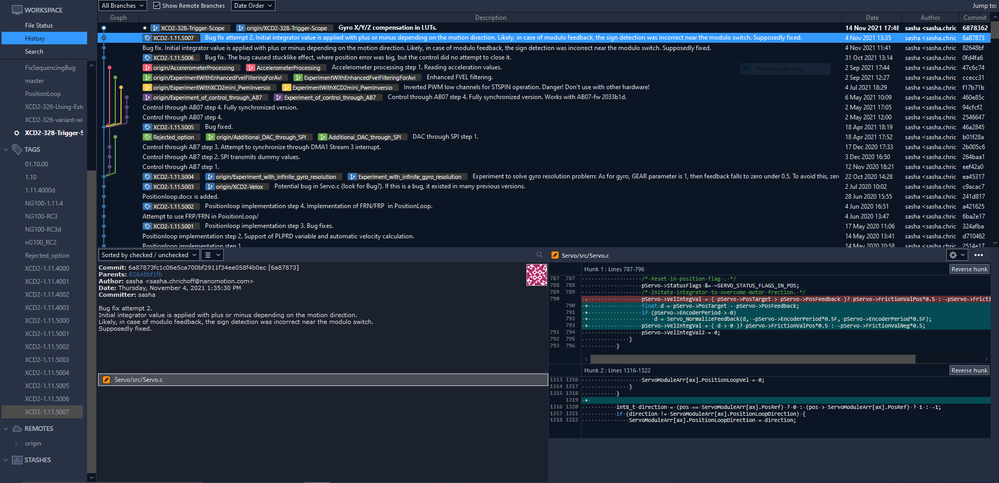Click the modified-file icon beside Servo/src/Servo.c list entry
999x483 pixels.
[106, 380]
